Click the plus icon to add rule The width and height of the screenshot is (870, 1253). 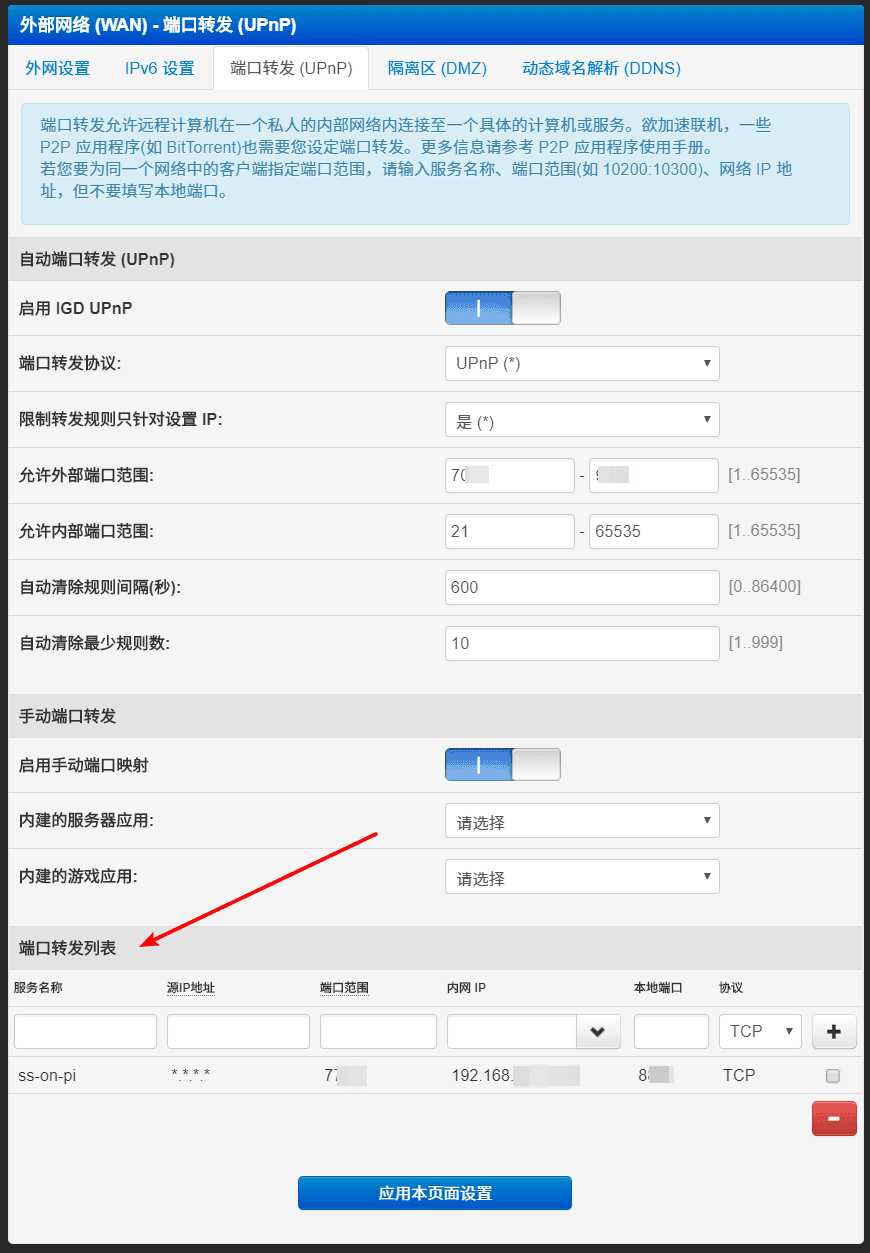pyautogui.click(x=834, y=1031)
